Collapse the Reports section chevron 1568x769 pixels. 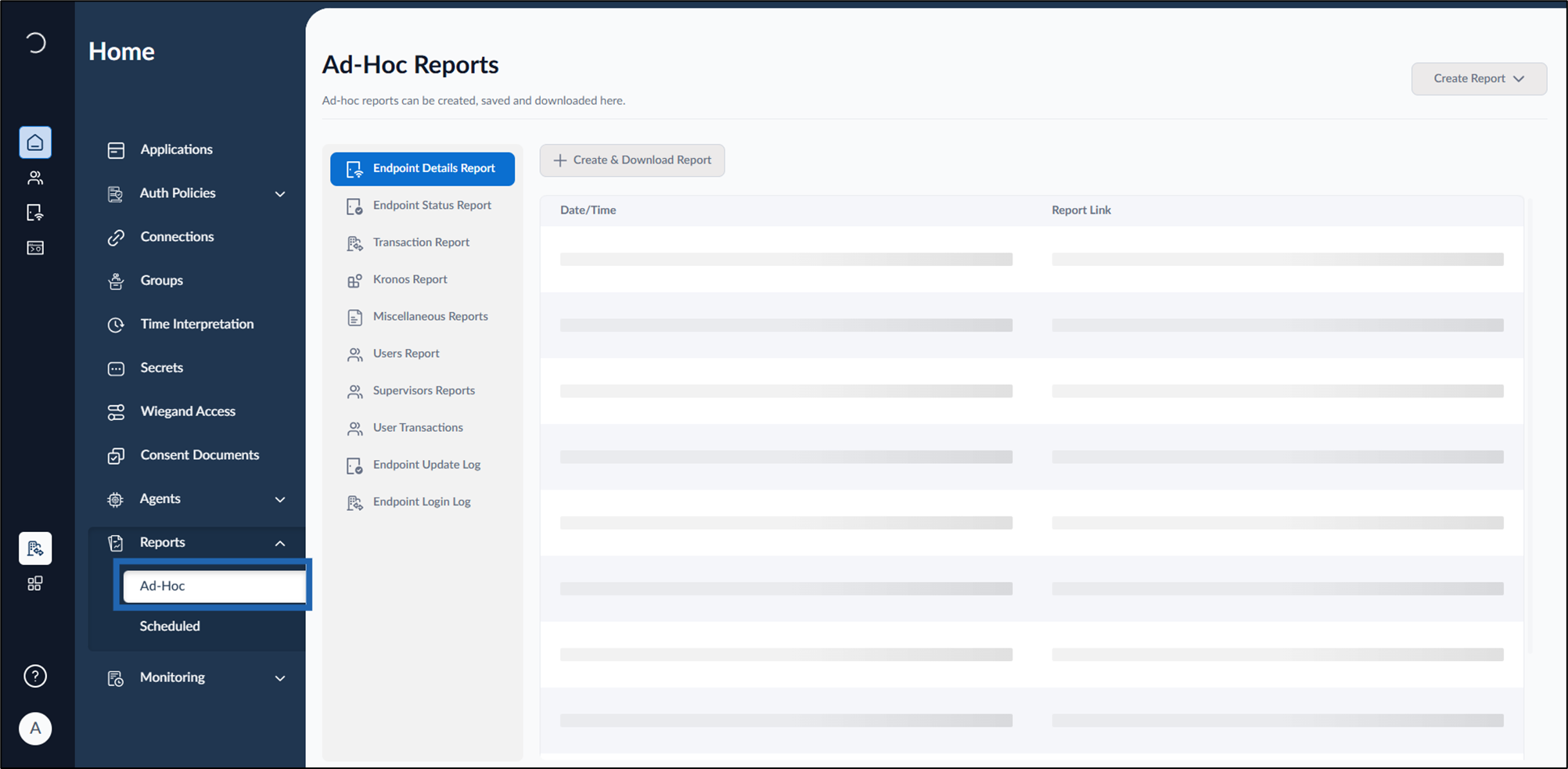pyautogui.click(x=280, y=543)
